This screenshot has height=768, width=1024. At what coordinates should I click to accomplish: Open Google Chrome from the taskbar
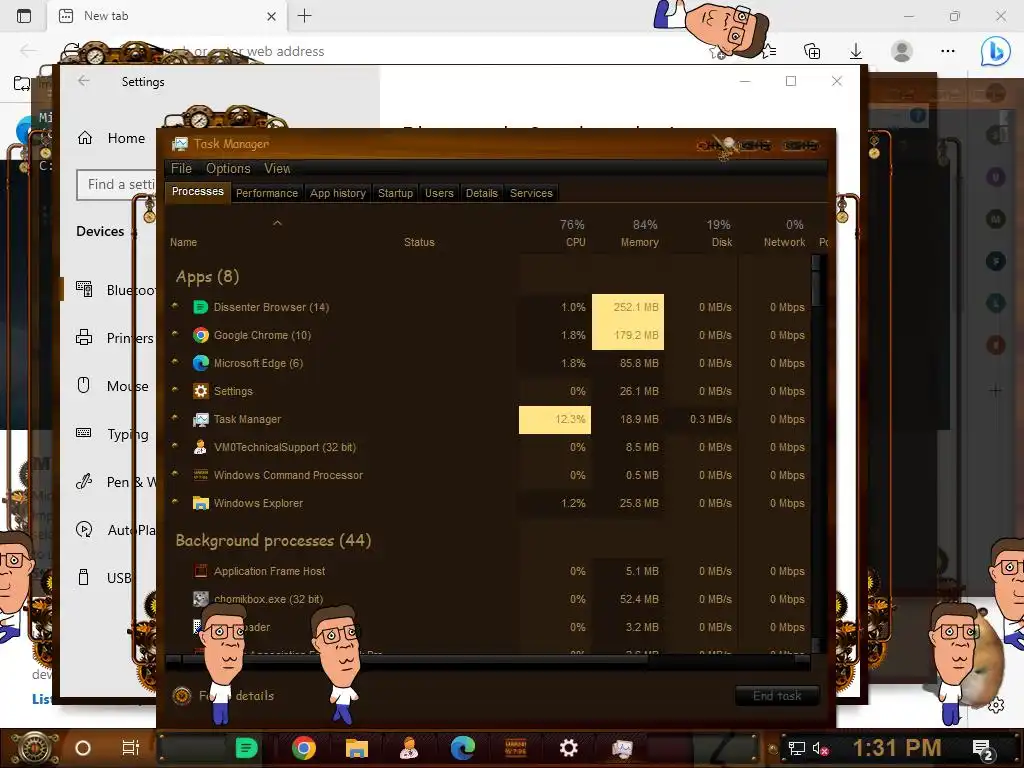[304, 748]
